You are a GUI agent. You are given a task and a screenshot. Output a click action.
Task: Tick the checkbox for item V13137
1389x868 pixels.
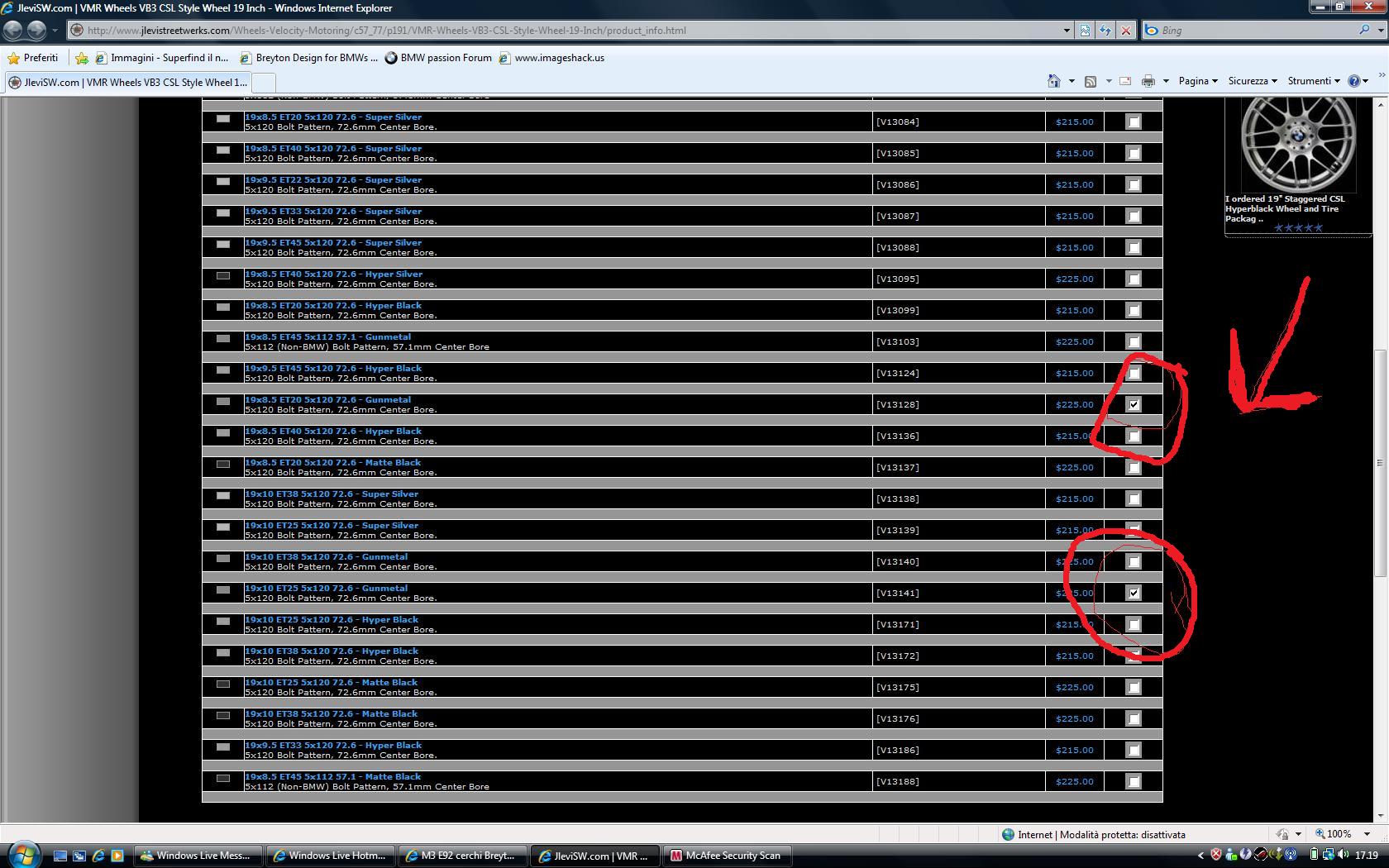point(1134,467)
